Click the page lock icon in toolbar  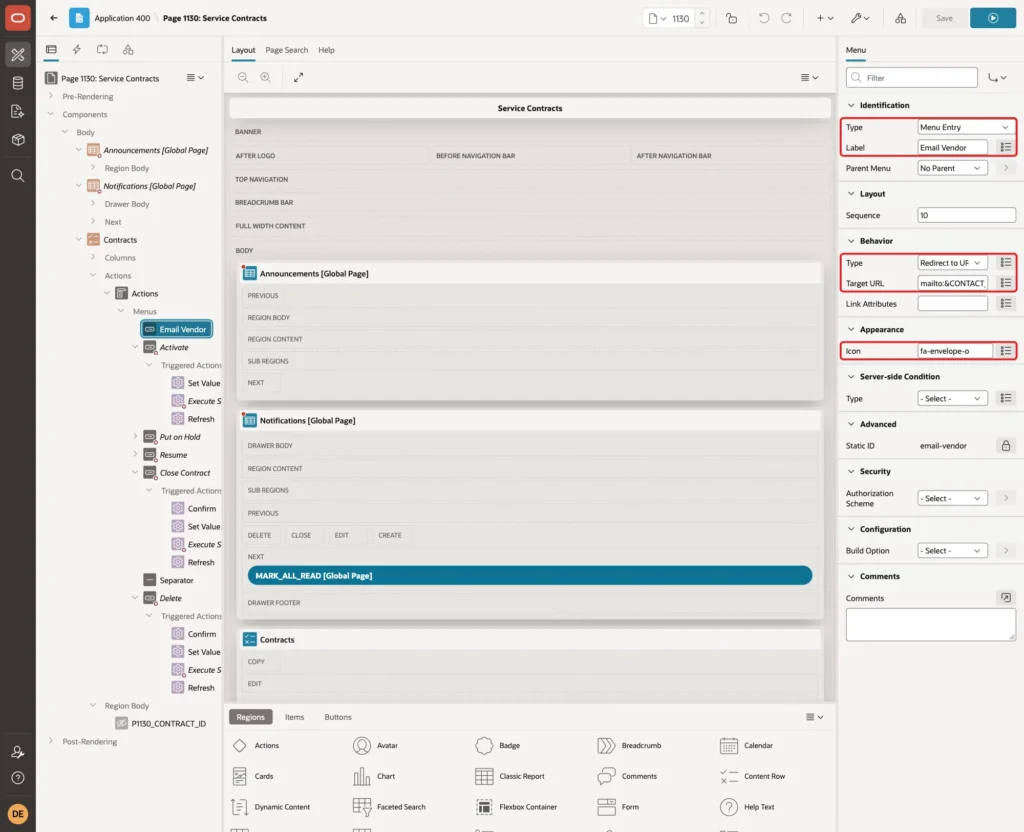coord(731,18)
